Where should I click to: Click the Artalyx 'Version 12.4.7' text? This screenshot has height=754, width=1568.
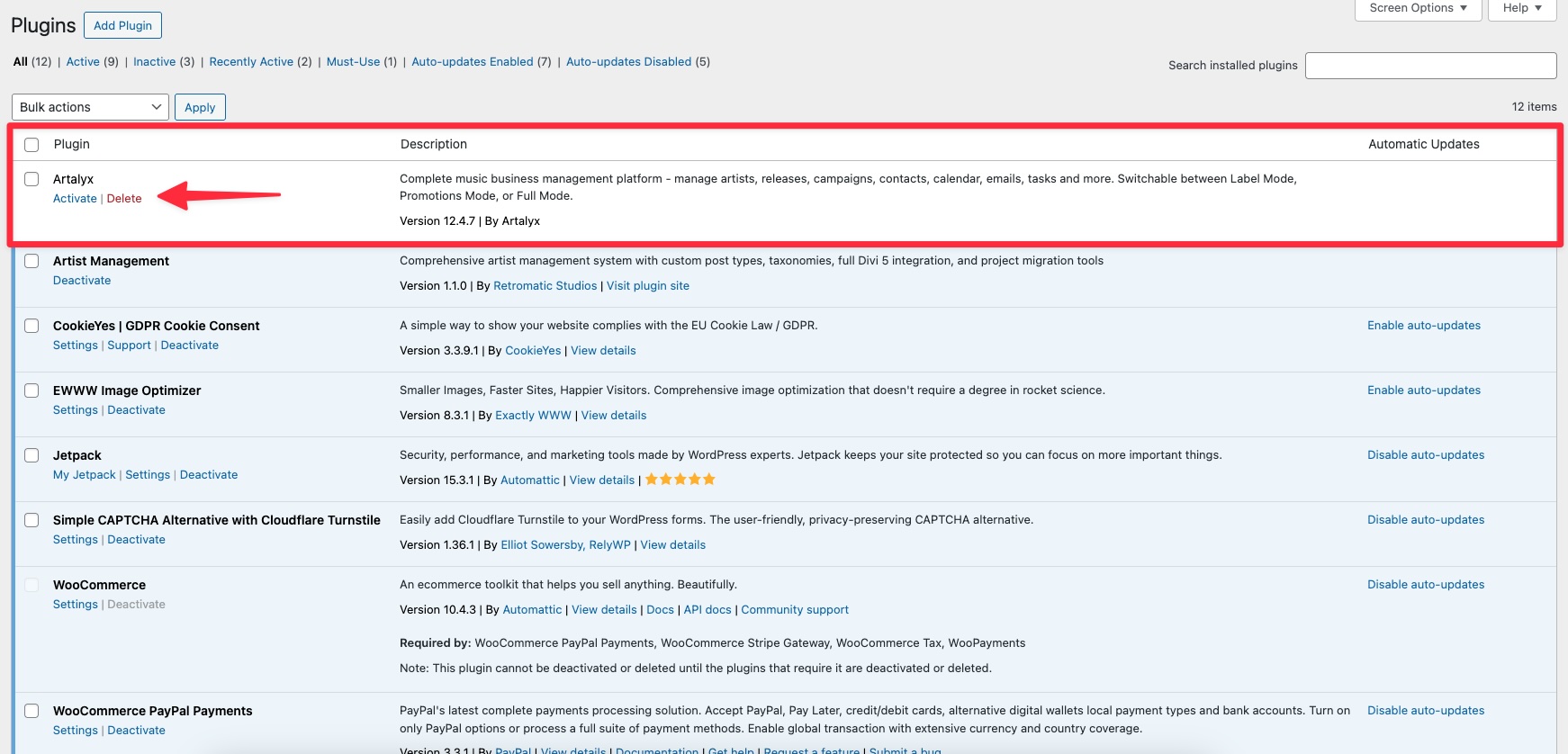437,221
